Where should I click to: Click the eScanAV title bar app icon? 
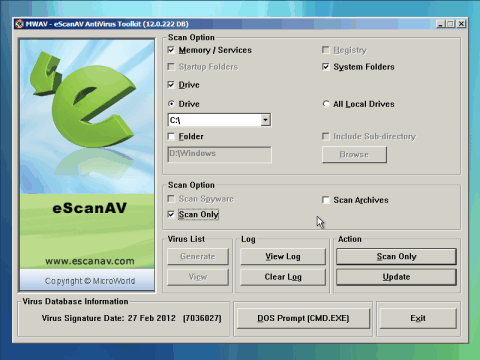[x=19, y=24]
